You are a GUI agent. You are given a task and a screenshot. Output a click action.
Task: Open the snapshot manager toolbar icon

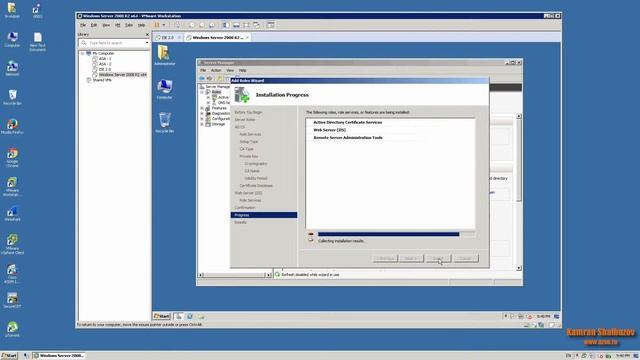tap(211, 25)
